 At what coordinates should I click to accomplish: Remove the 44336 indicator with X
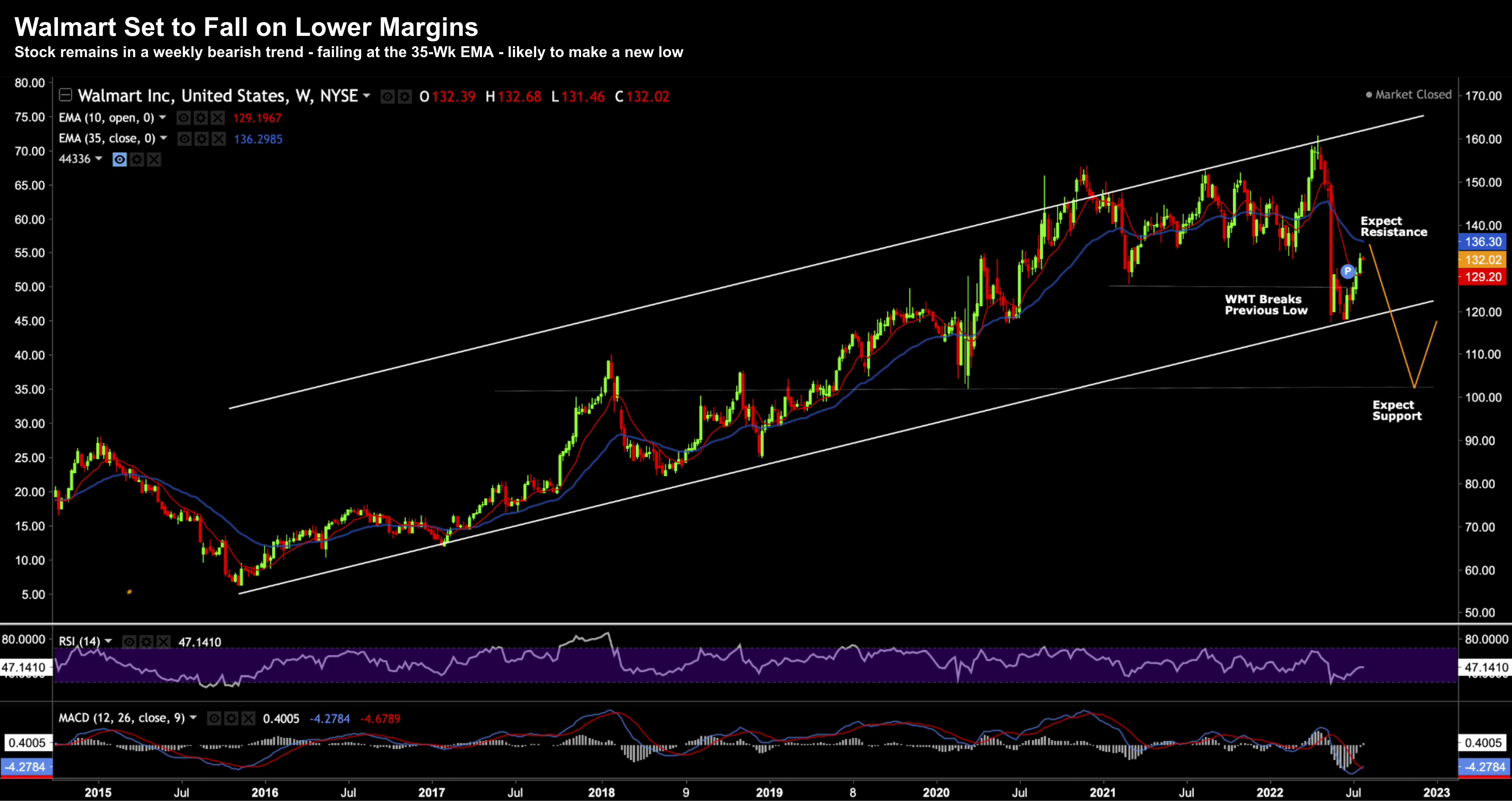tap(154, 159)
